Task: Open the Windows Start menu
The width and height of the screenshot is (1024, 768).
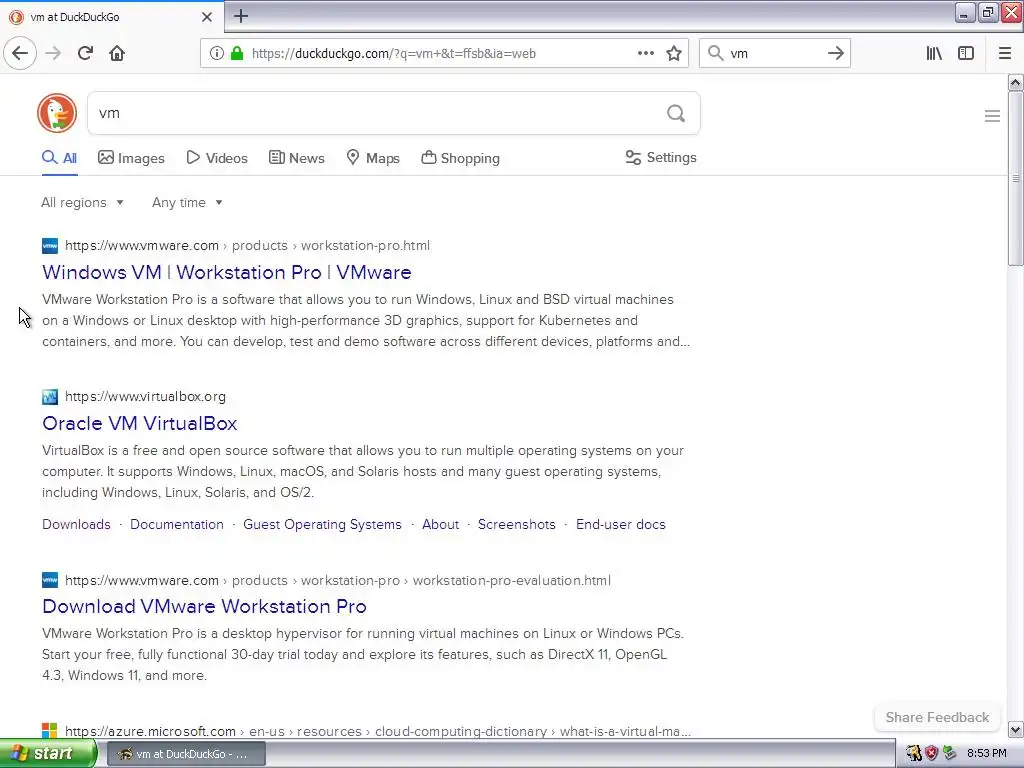Action: [48, 754]
